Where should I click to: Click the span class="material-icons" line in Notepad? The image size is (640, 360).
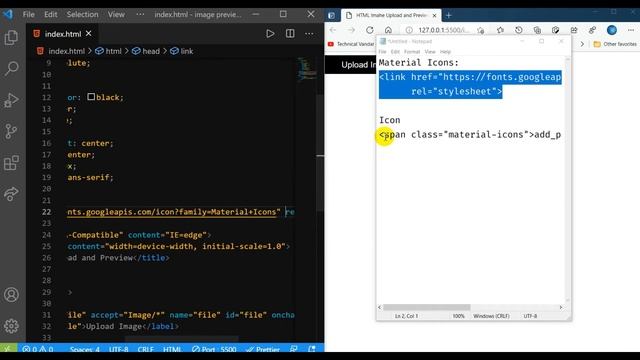[x=470, y=135]
